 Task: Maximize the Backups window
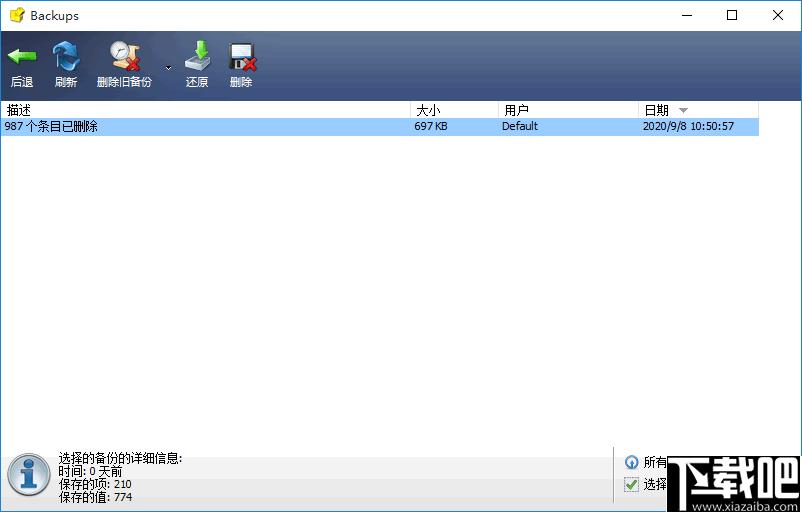point(732,15)
